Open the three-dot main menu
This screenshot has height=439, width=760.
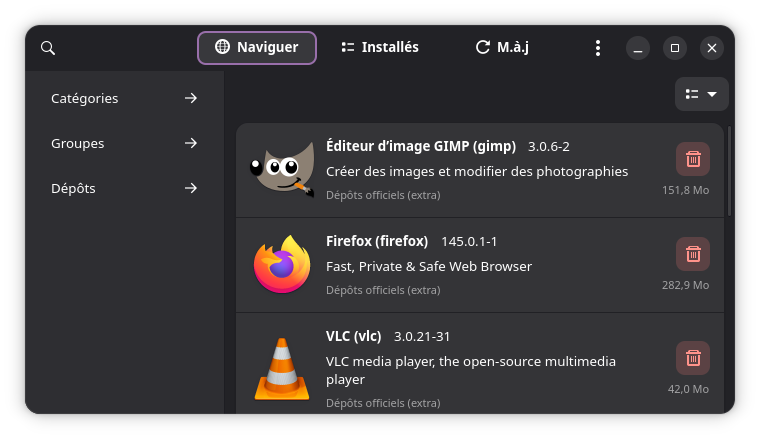click(x=598, y=48)
